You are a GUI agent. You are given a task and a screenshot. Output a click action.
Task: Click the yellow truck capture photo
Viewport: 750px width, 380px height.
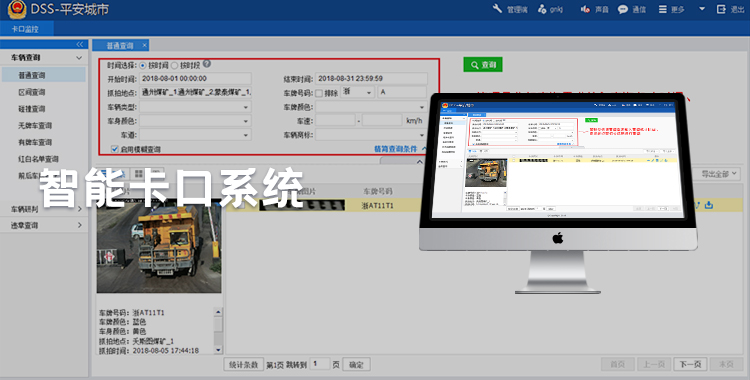(159, 246)
